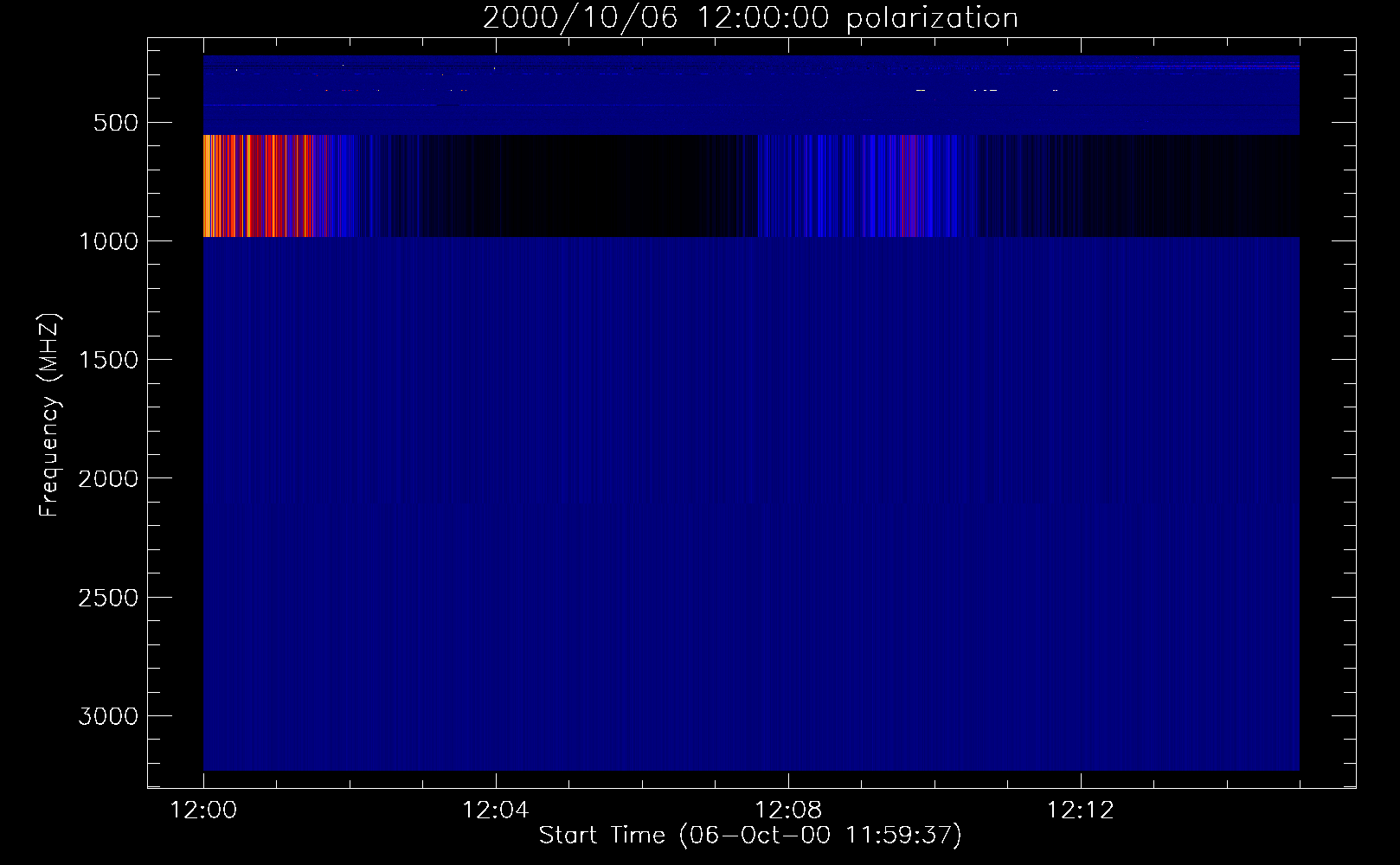
Task: Click the 500 frequency tick label
Action: [x=116, y=123]
